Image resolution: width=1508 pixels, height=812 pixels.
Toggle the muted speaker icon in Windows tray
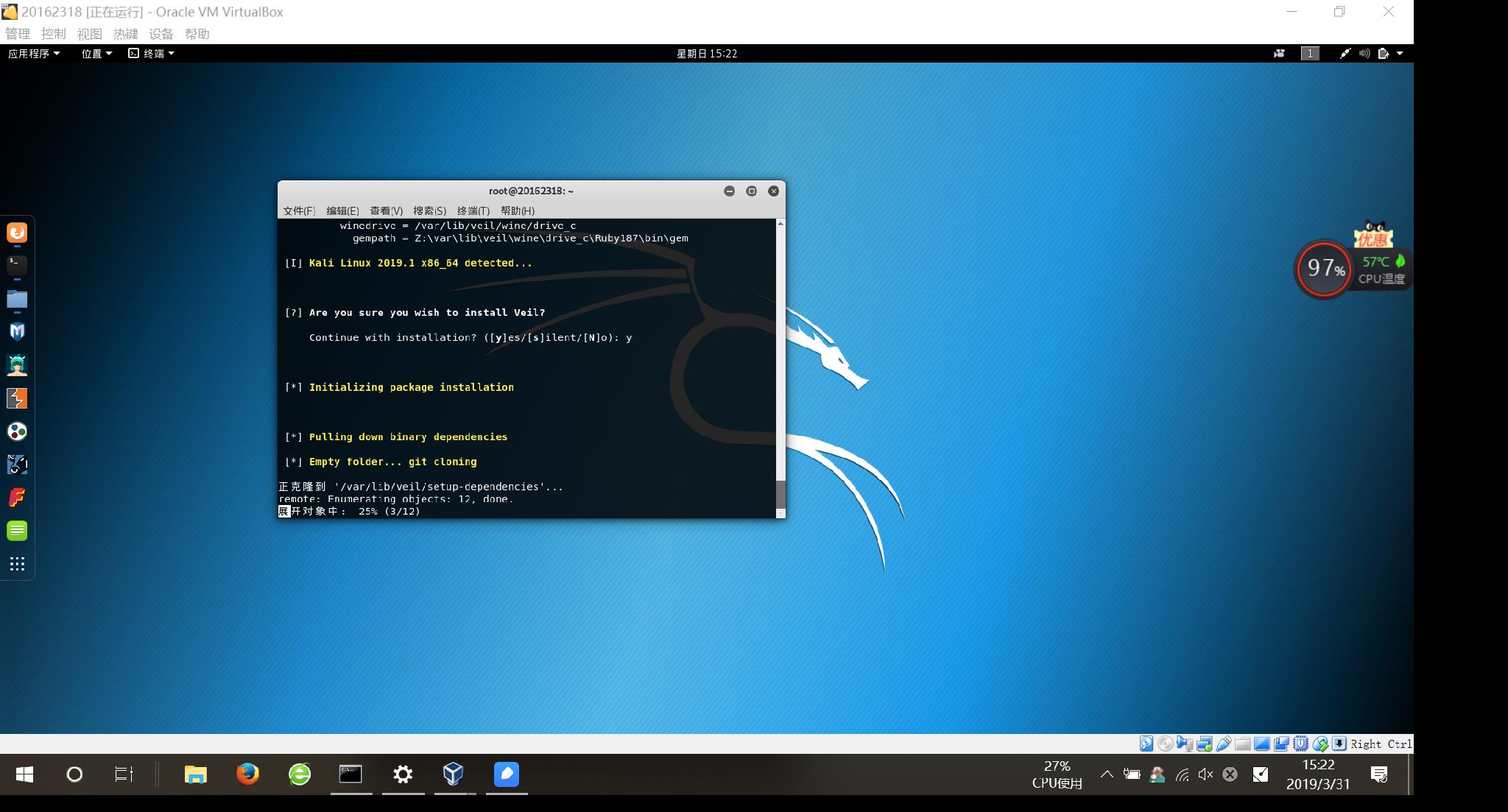coord(1205,774)
